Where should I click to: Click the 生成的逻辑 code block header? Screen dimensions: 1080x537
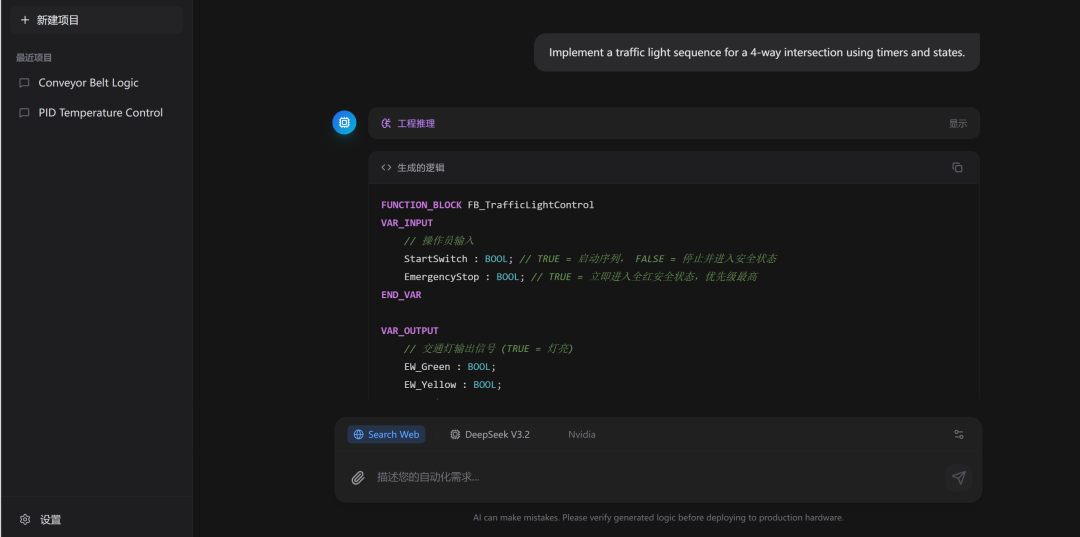420,168
